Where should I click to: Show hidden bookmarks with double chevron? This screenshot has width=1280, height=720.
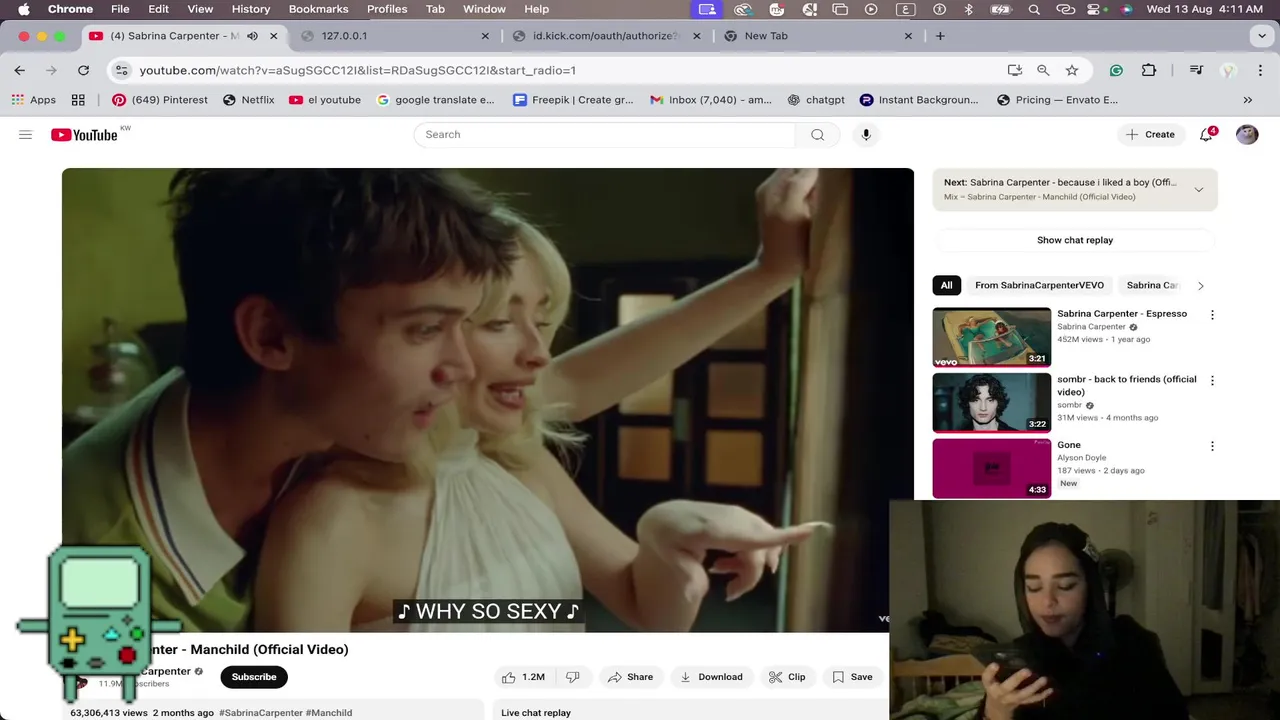1247,100
